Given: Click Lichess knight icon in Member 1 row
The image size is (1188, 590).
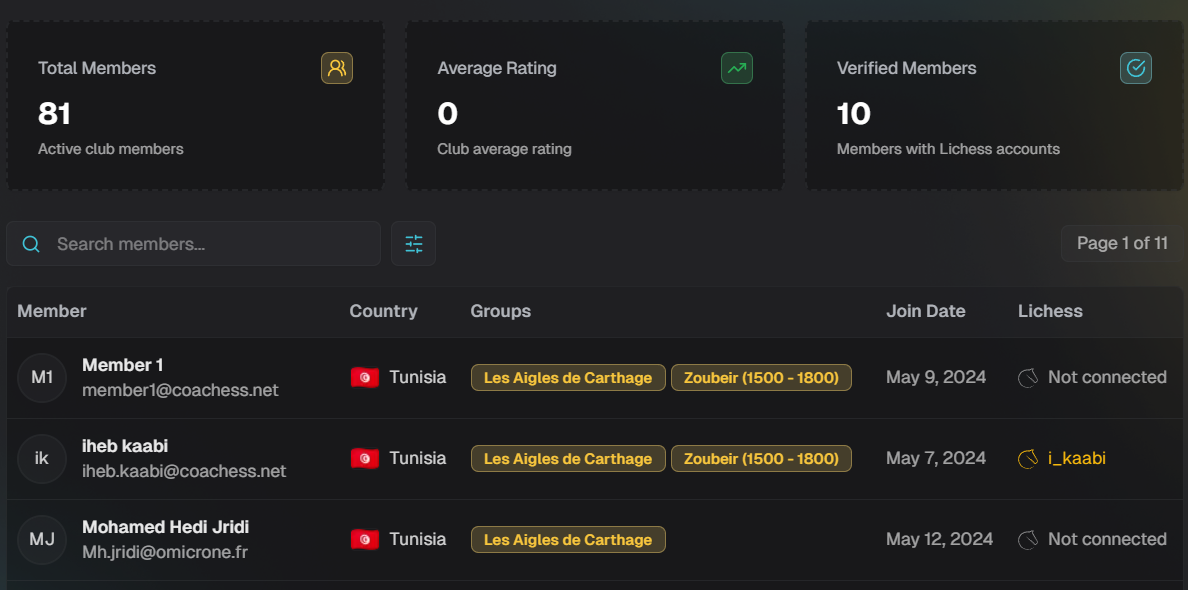Looking at the screenshot, I should tap(1027, 377).
